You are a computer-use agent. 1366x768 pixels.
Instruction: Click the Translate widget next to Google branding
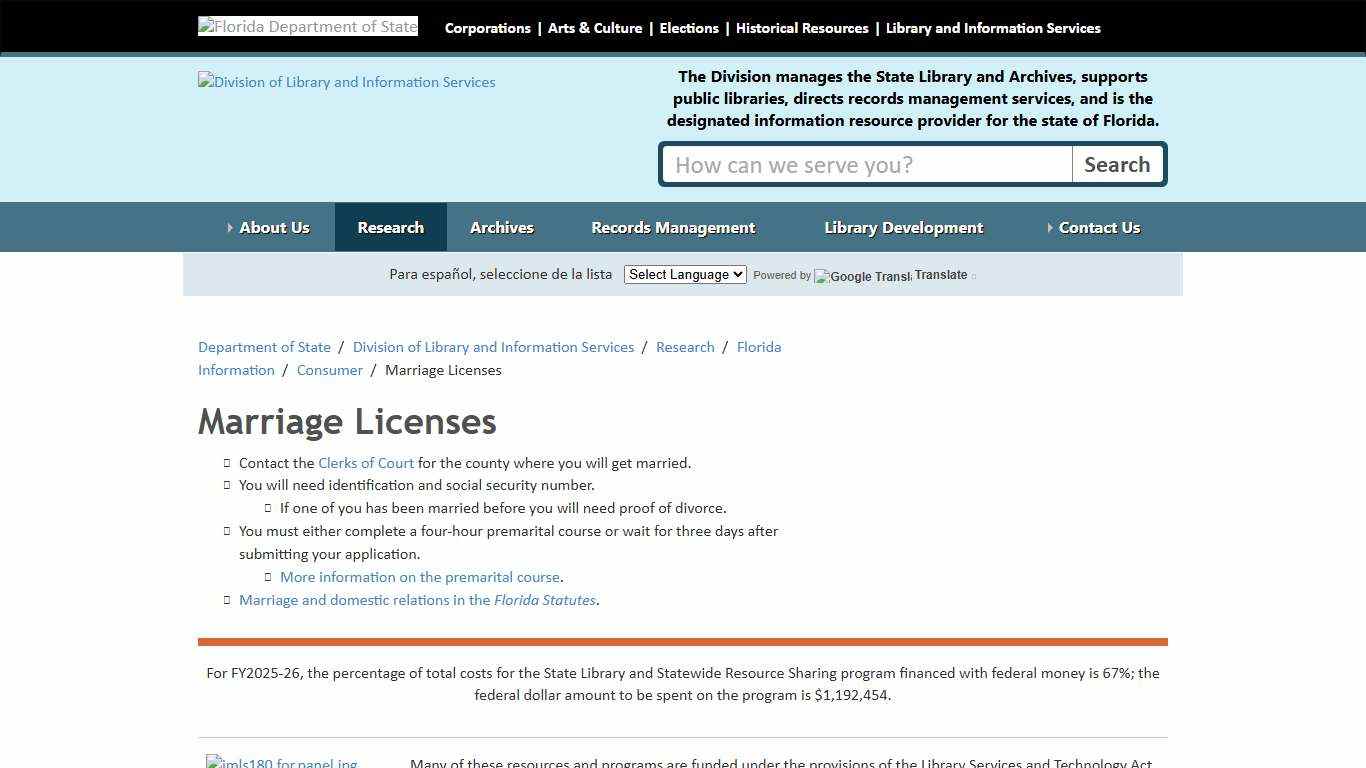coord(940,274)
